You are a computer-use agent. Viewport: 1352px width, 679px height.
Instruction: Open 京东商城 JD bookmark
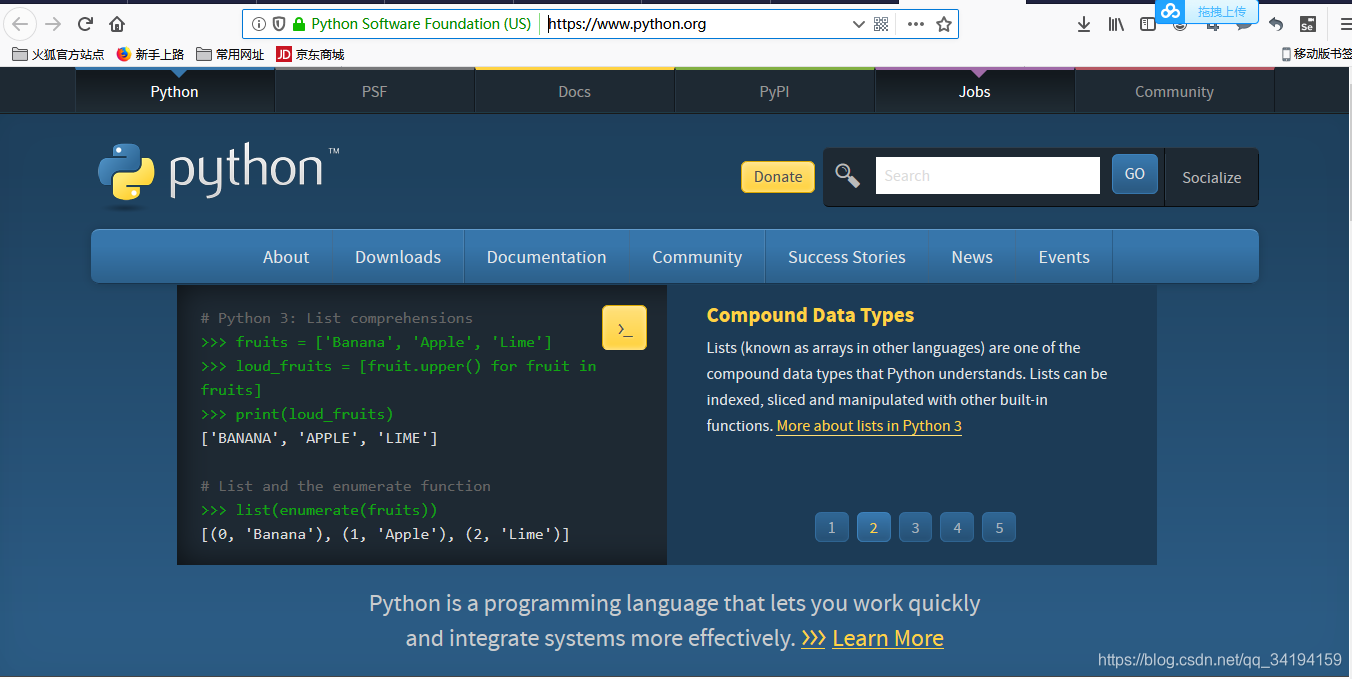coord(310,54)
